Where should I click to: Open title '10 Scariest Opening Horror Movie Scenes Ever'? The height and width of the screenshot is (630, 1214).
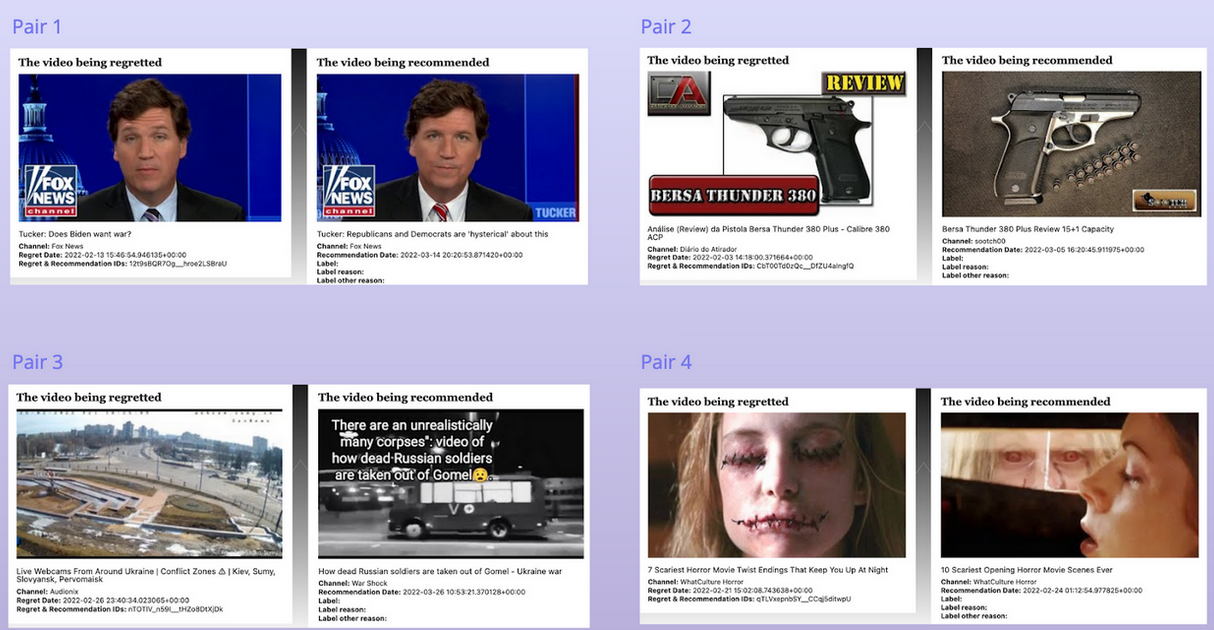(1027, 570)
